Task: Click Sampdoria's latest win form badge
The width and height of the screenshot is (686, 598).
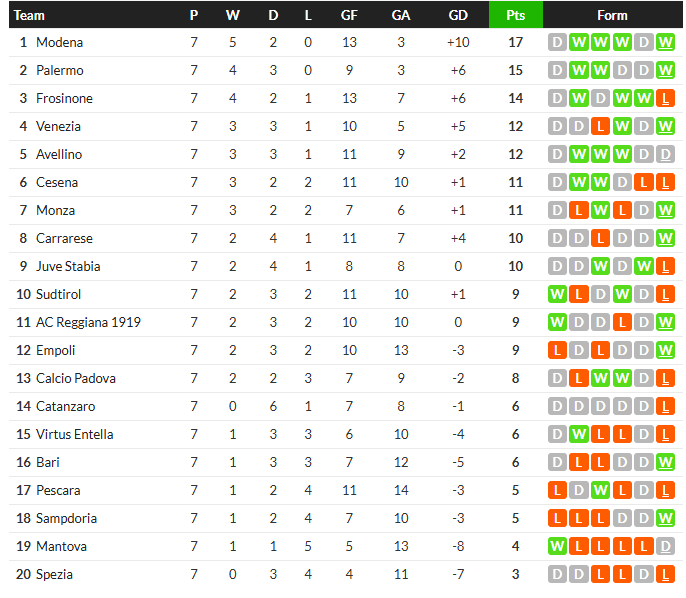Action: point(666,519)
